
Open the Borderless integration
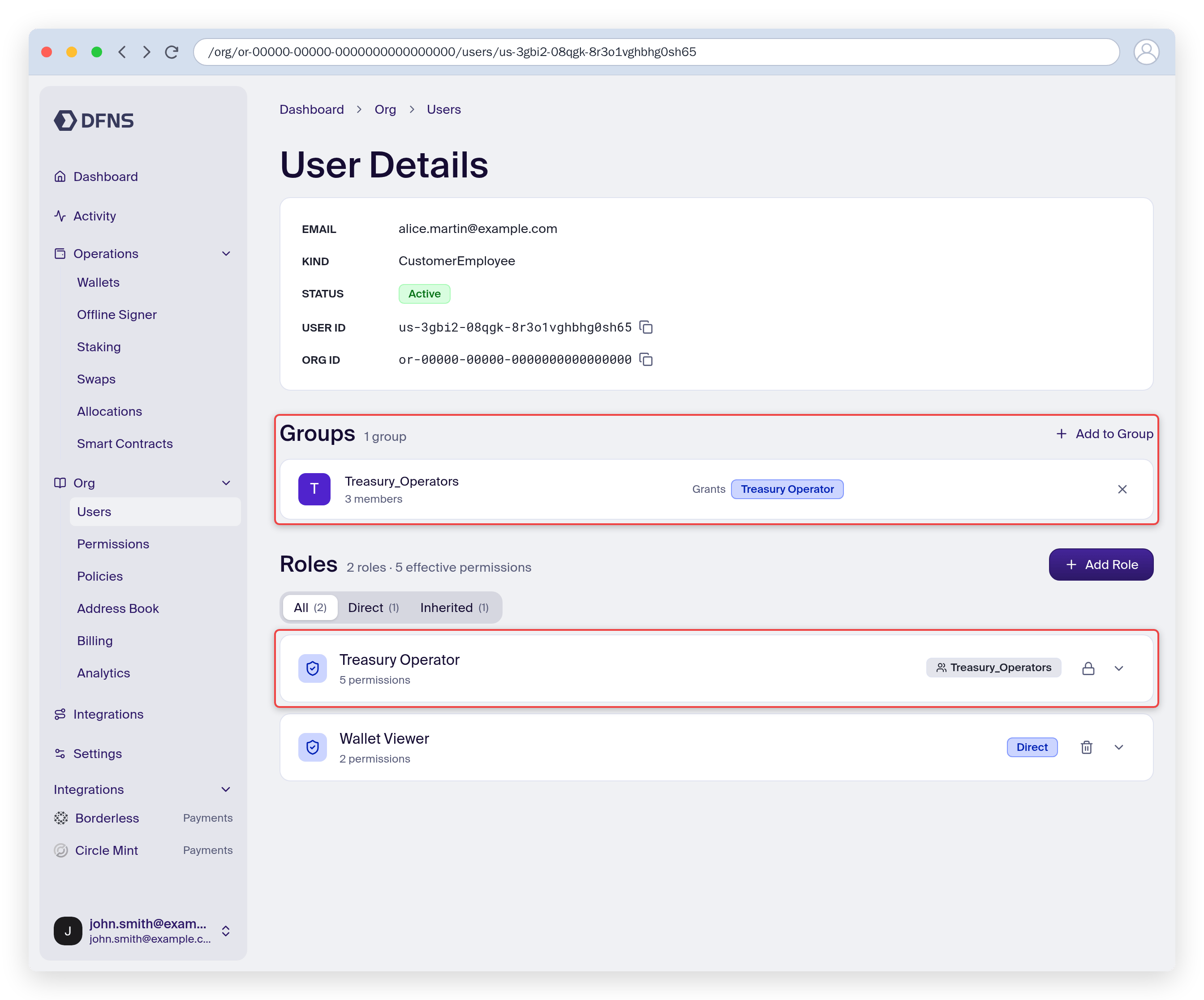click(143, 818)
